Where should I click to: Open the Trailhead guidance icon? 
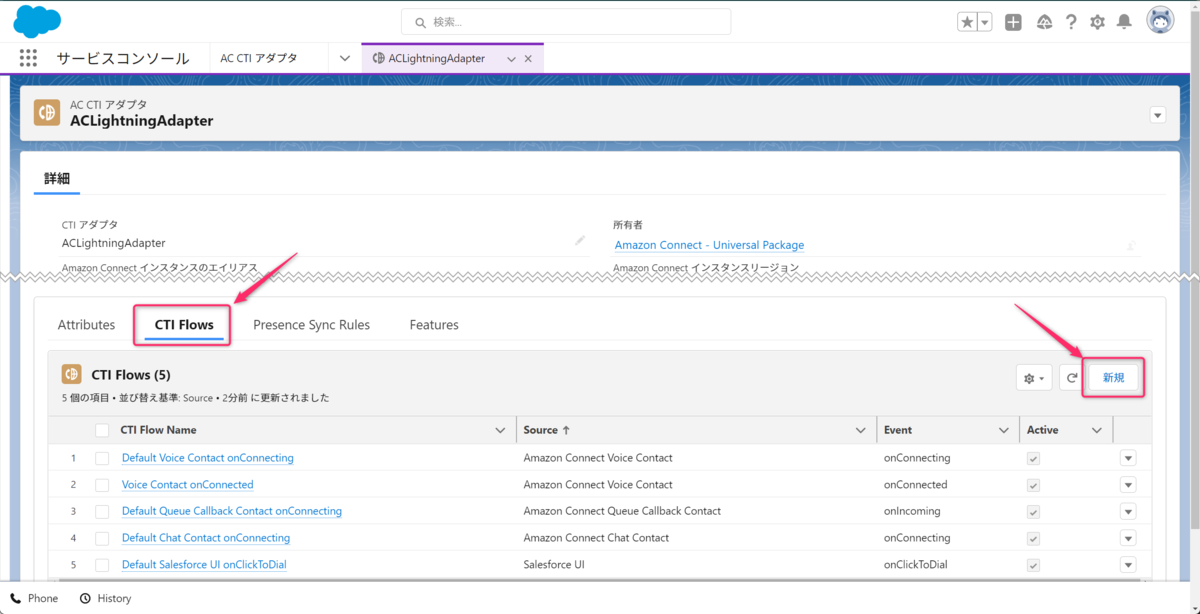point(1044,22)
